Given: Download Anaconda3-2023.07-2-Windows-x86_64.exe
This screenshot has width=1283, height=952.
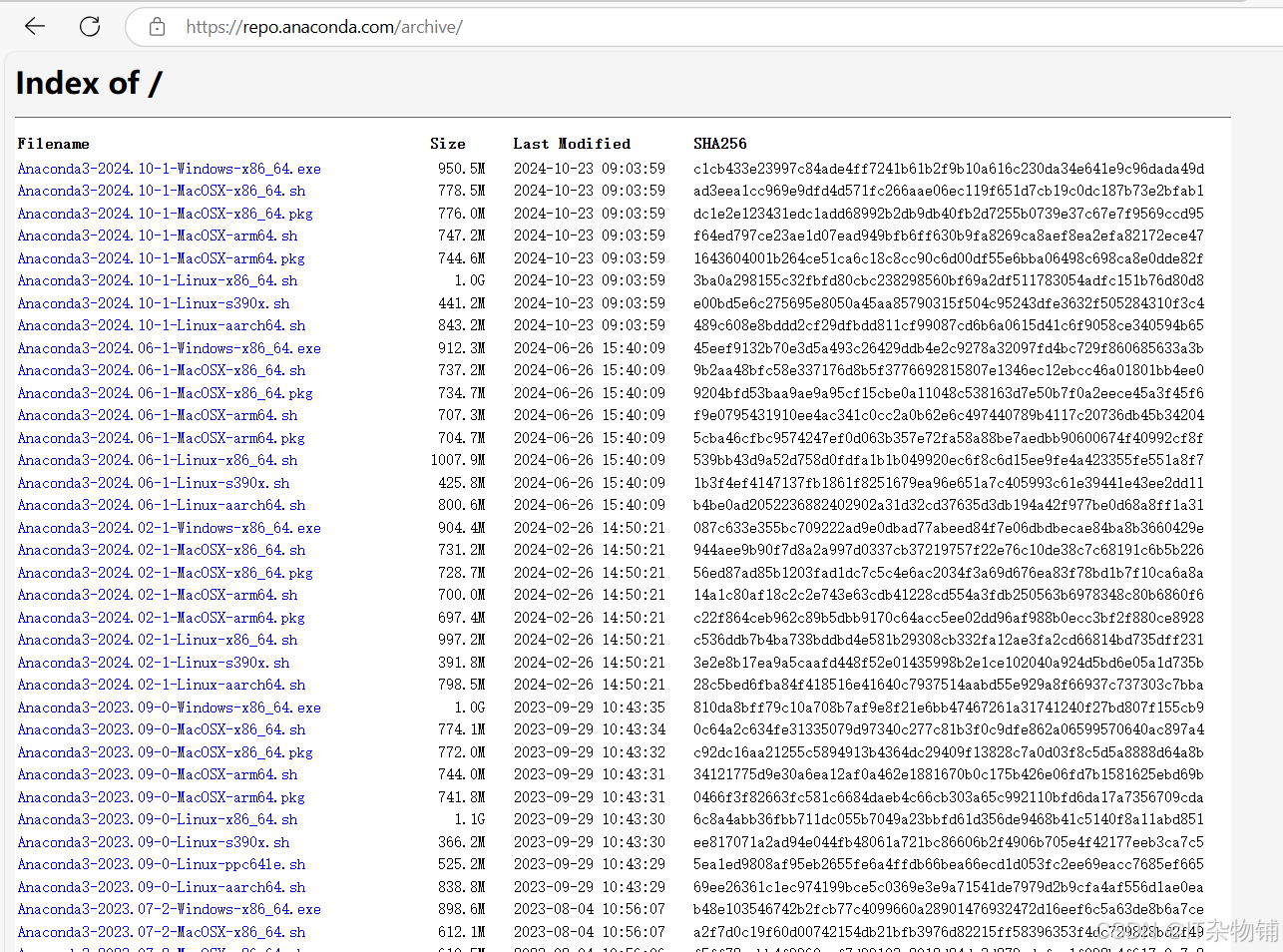Looking at the screenshot, I should click(x=169, y=909).
